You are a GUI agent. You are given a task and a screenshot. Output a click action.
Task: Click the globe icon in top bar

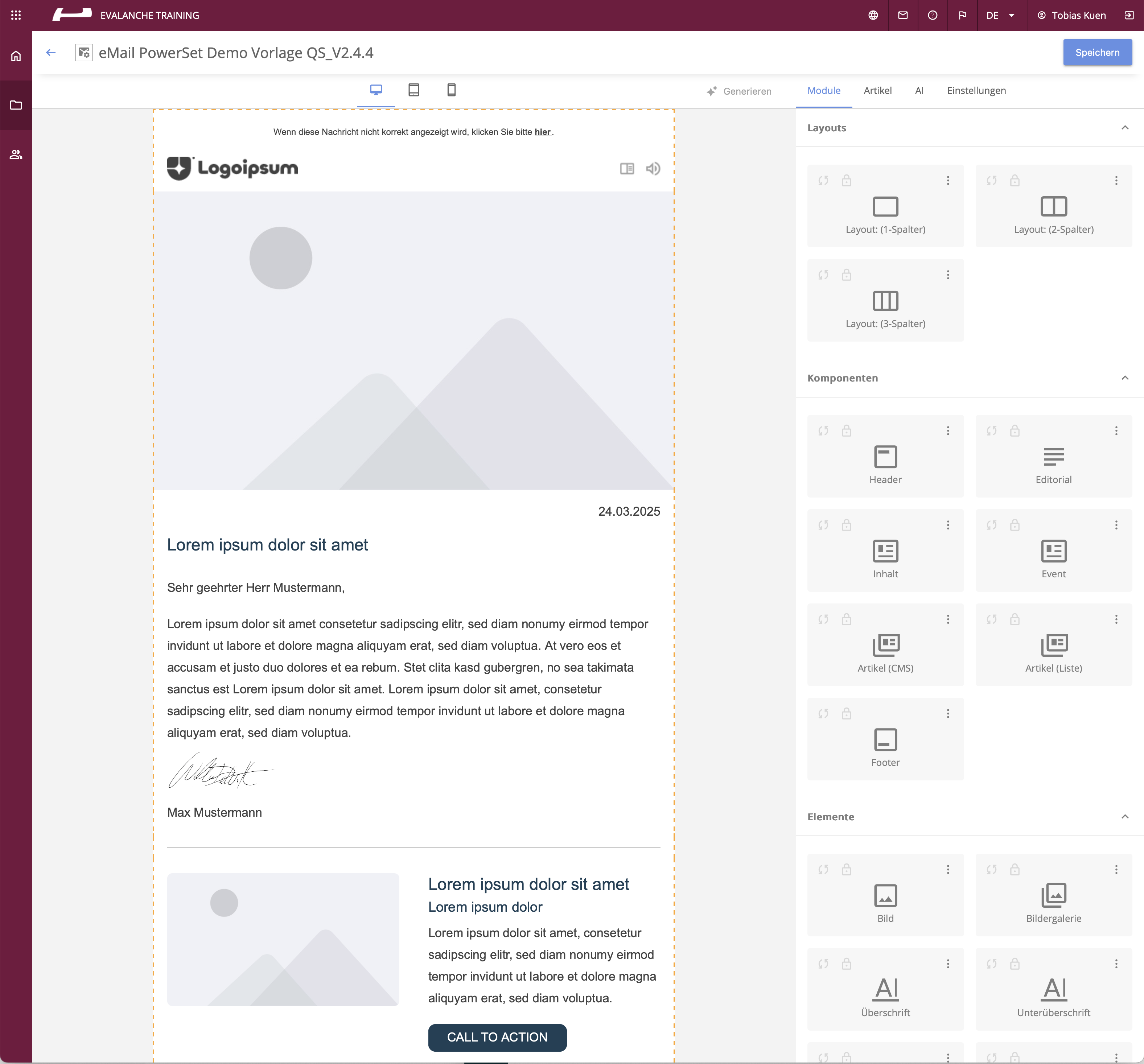pos(873,16)
